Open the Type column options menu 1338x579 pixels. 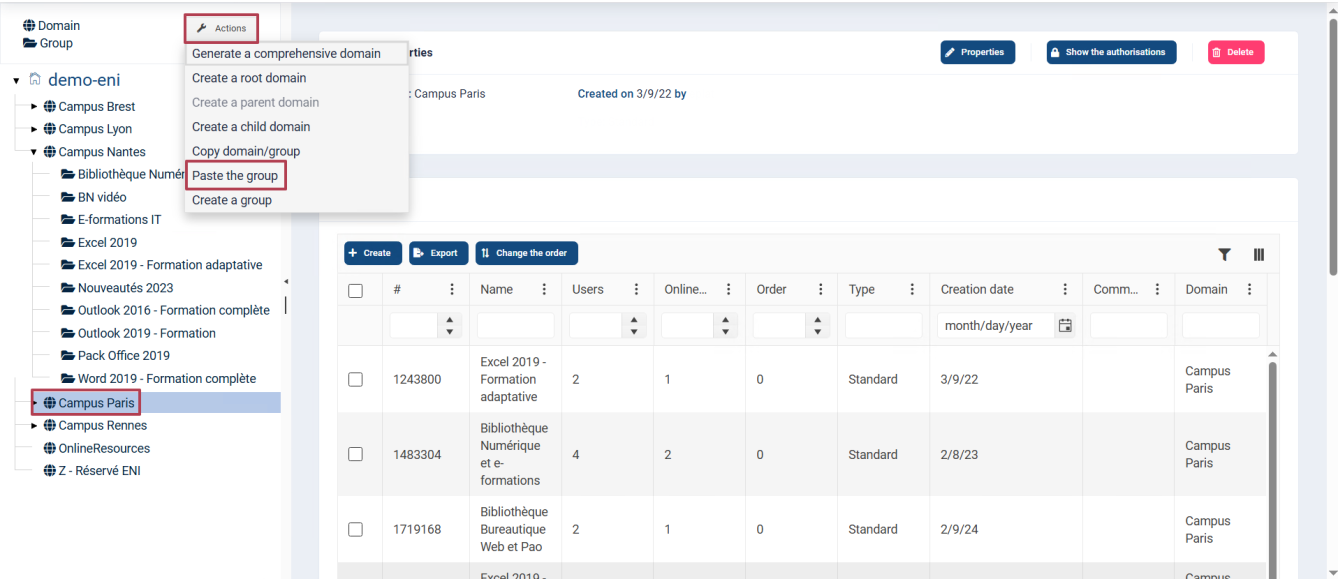tap(912, 290)
